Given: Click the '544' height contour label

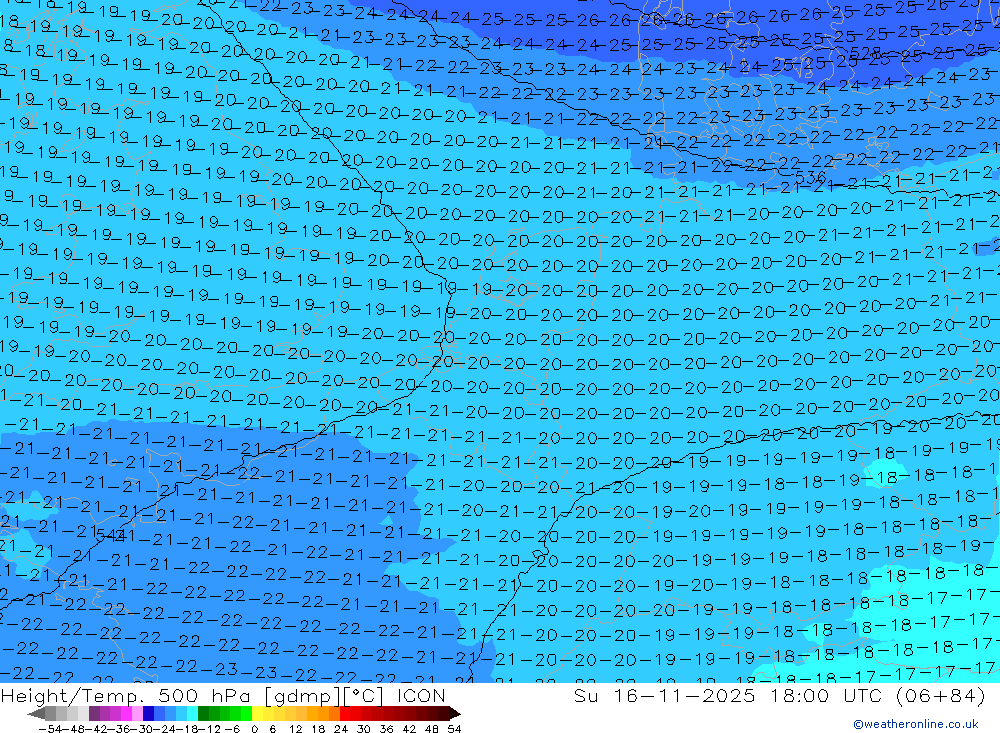Looking at the screenshot, I should tap(110, 535).
